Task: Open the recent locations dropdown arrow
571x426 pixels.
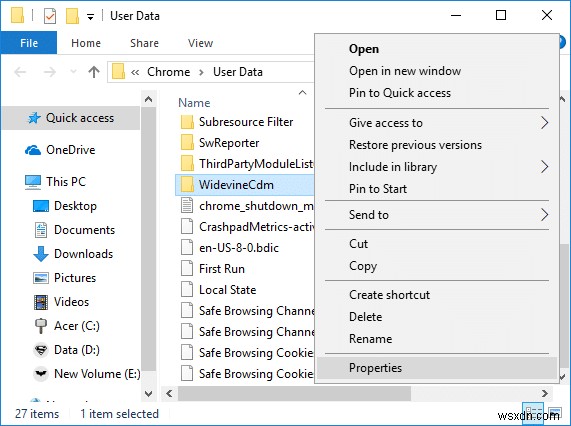Action: pos(73,72)
